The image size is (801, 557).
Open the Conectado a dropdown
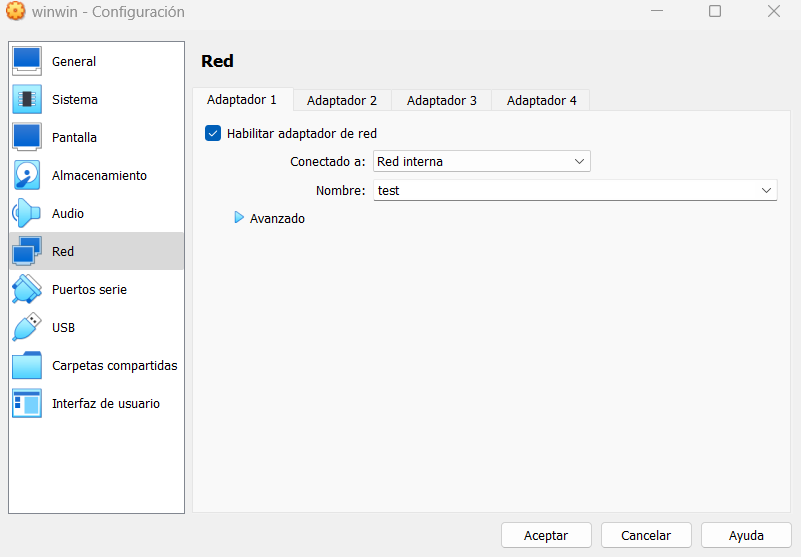coord(481,161)
